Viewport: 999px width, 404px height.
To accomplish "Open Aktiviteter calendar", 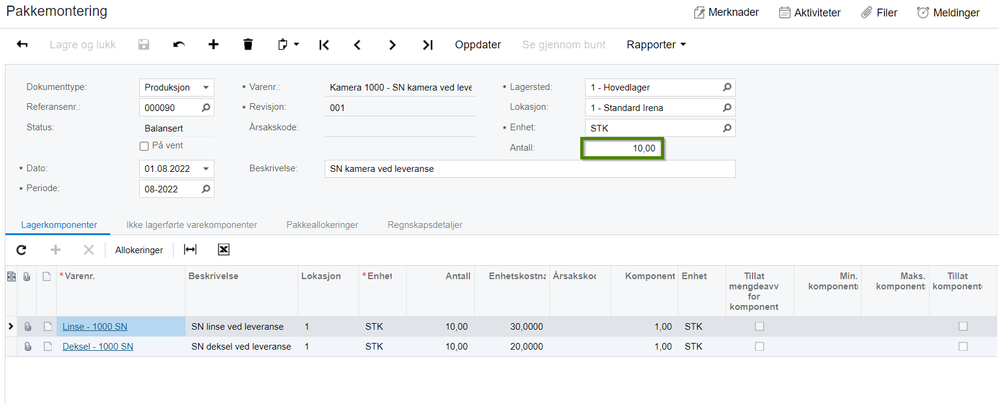I will [x=810, y=12].
